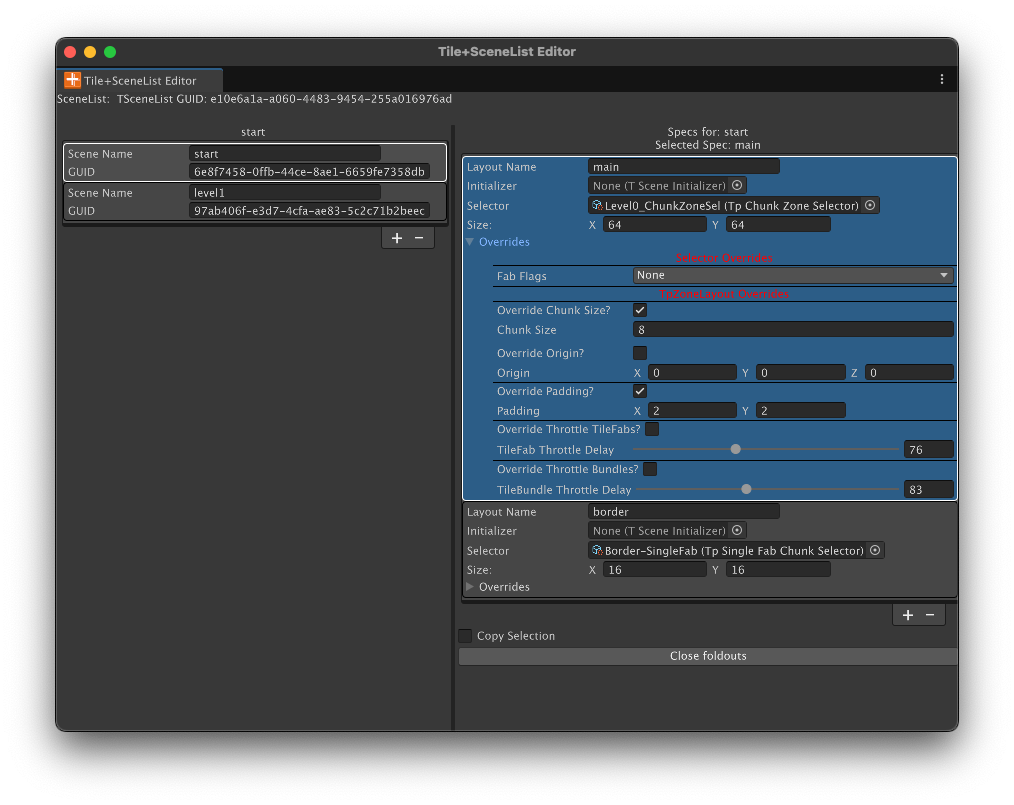1014x805 pixels.
Task: Click the 'Fab Flags' label
Action: point(521,276)
